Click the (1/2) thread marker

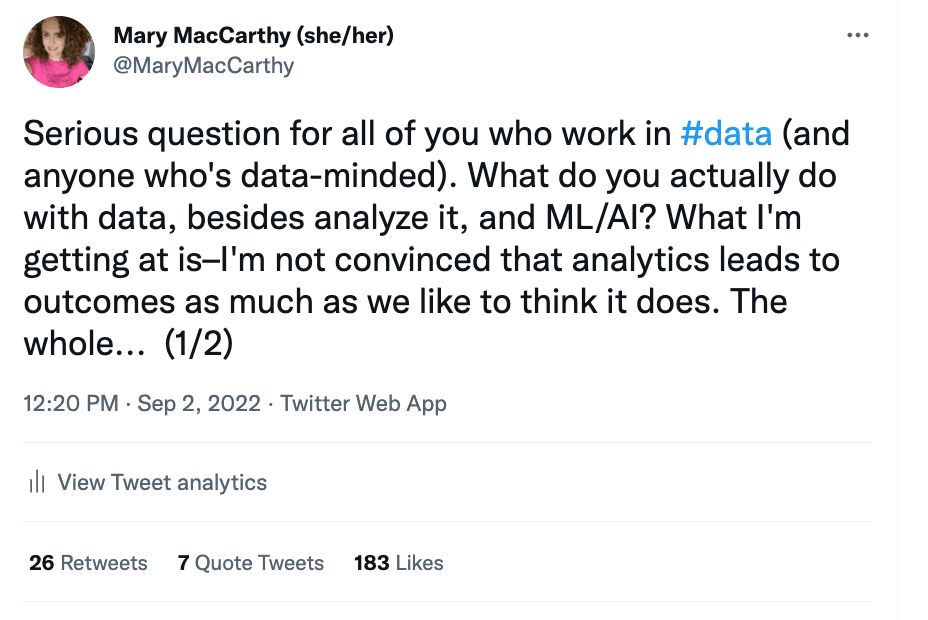click(x=198, y=344)
